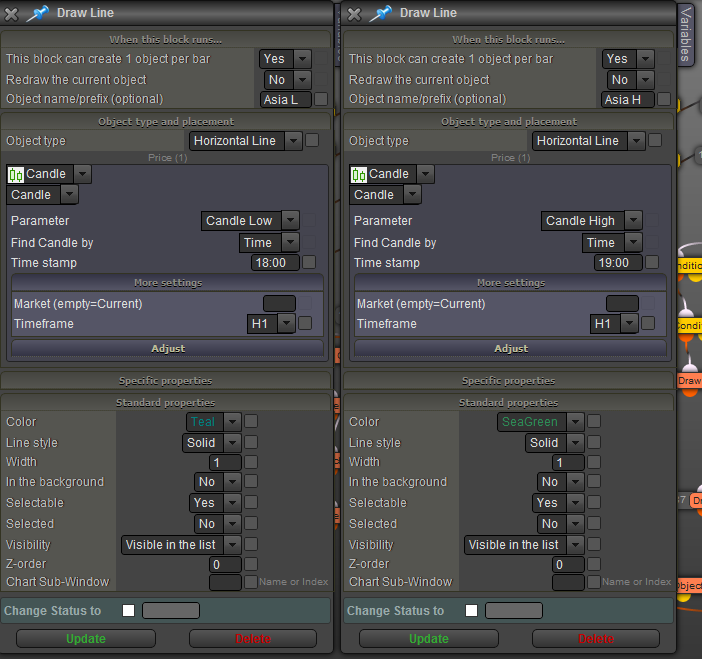The width and height of the screenshot is (702, 659).
Task: Click the Width field in right panel
Action: [x=568, y=462]
